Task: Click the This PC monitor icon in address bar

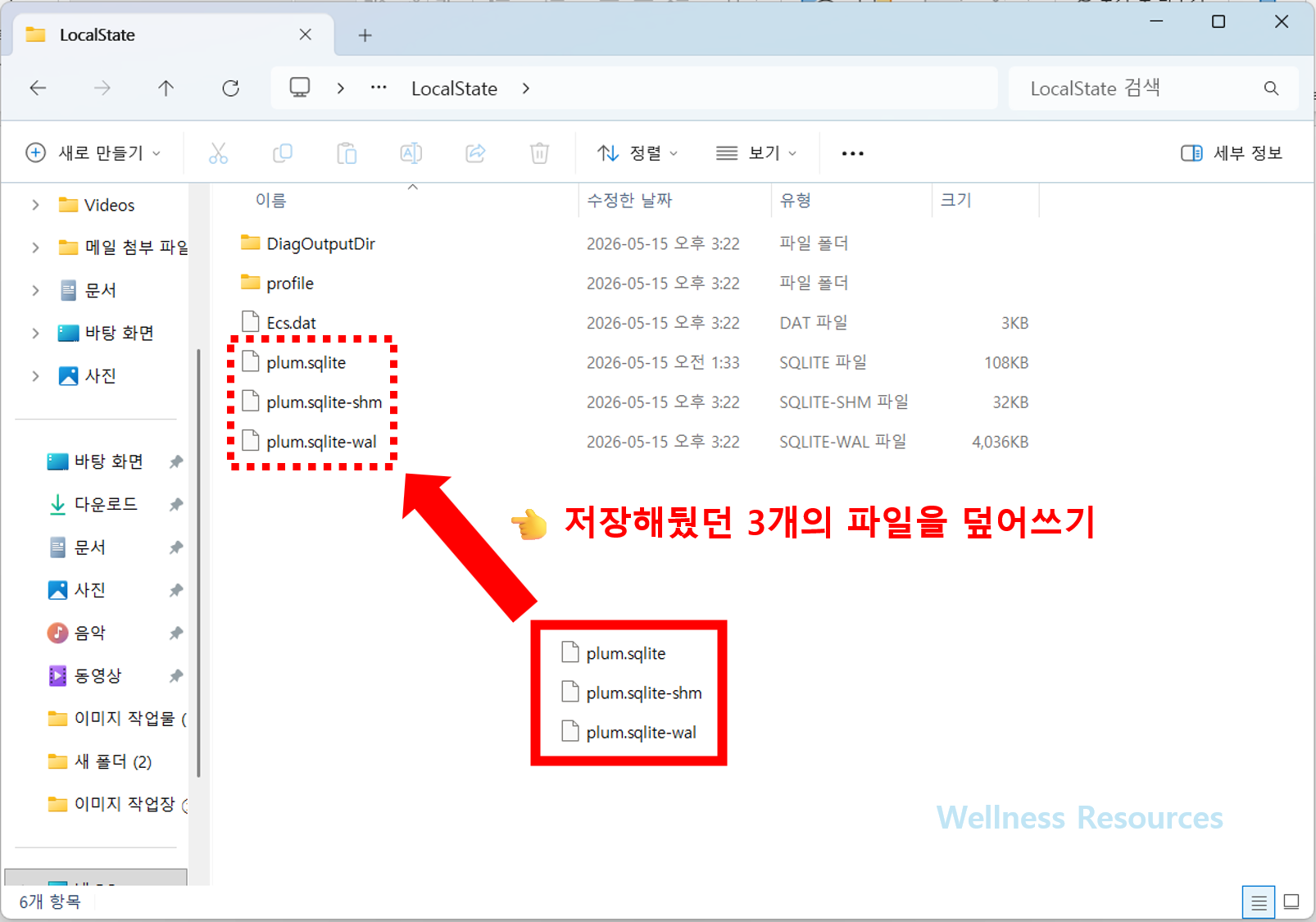Action: click(x=300, y=88)
